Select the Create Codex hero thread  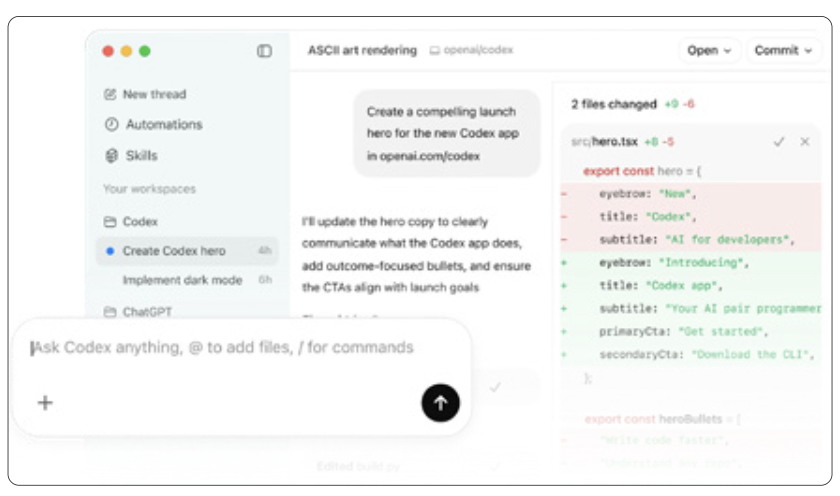(x=174, y=251)
